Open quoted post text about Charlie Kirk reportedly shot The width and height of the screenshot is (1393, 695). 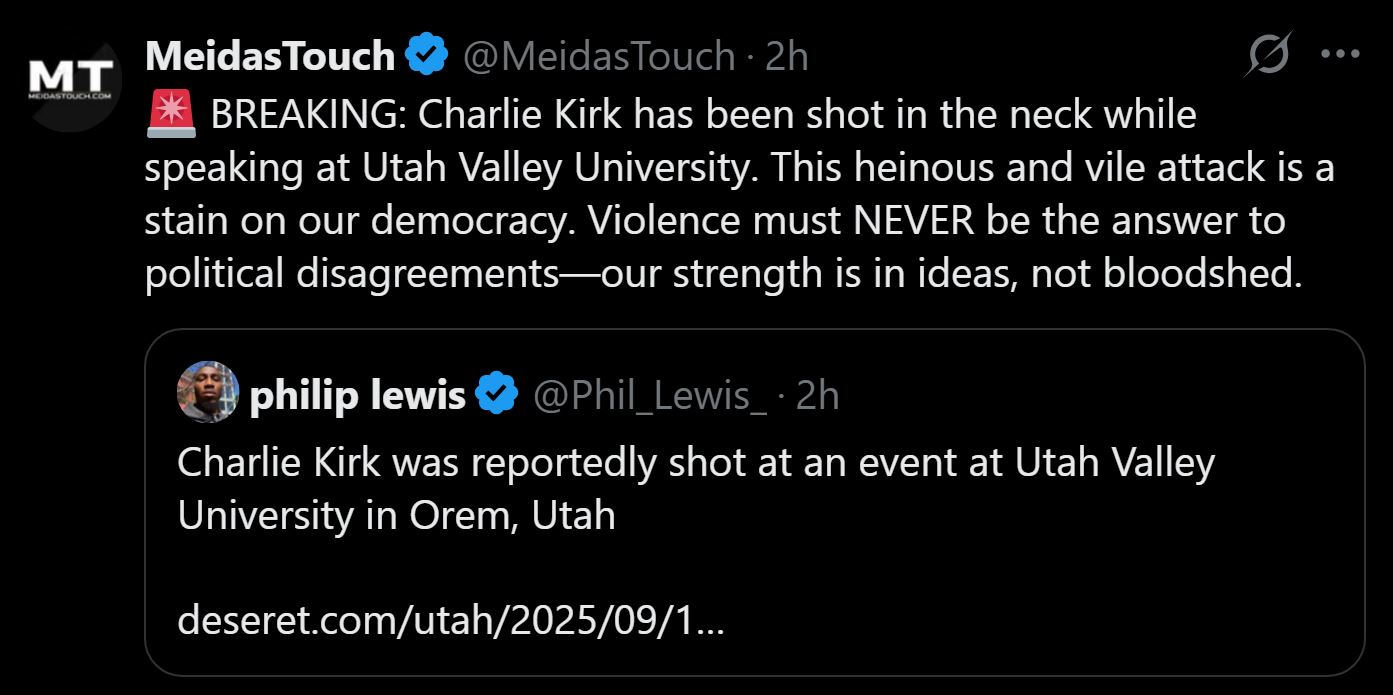[695, 462]
